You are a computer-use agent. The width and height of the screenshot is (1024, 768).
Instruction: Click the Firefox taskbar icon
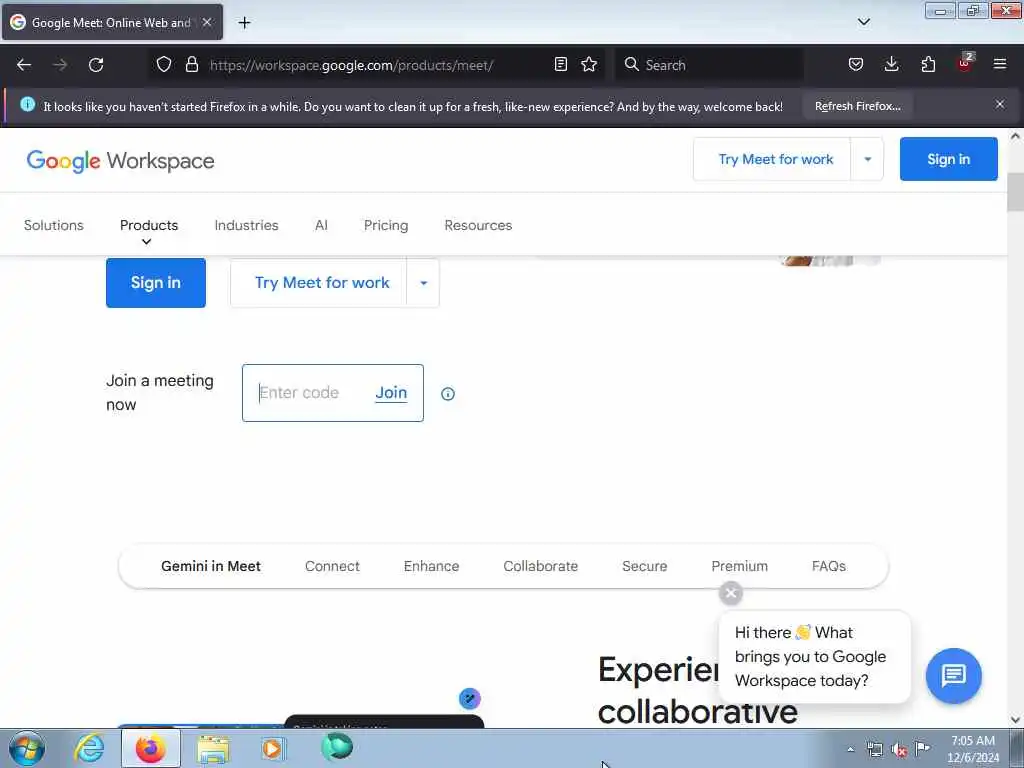tap(150, 748)
